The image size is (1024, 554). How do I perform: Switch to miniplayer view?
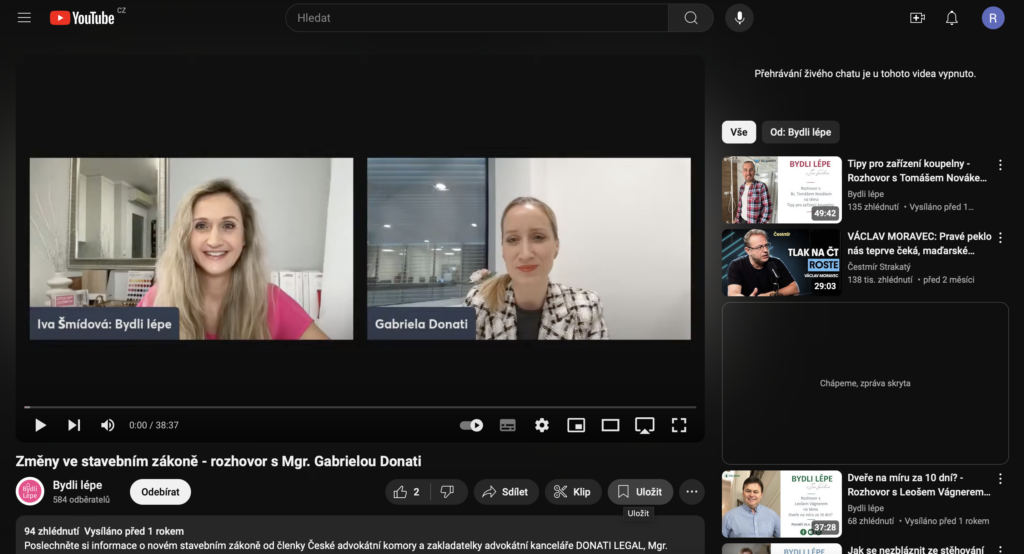coord(576,425)
